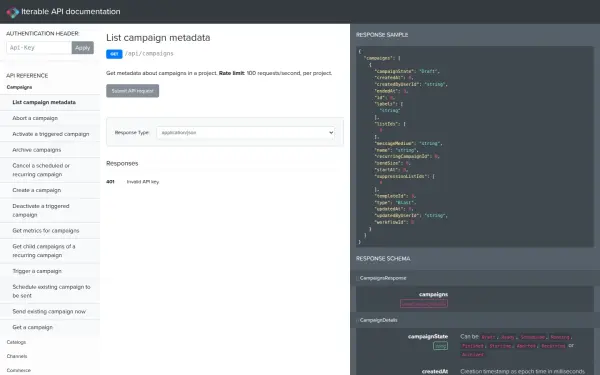Click the Iterable logo icon

12,12
